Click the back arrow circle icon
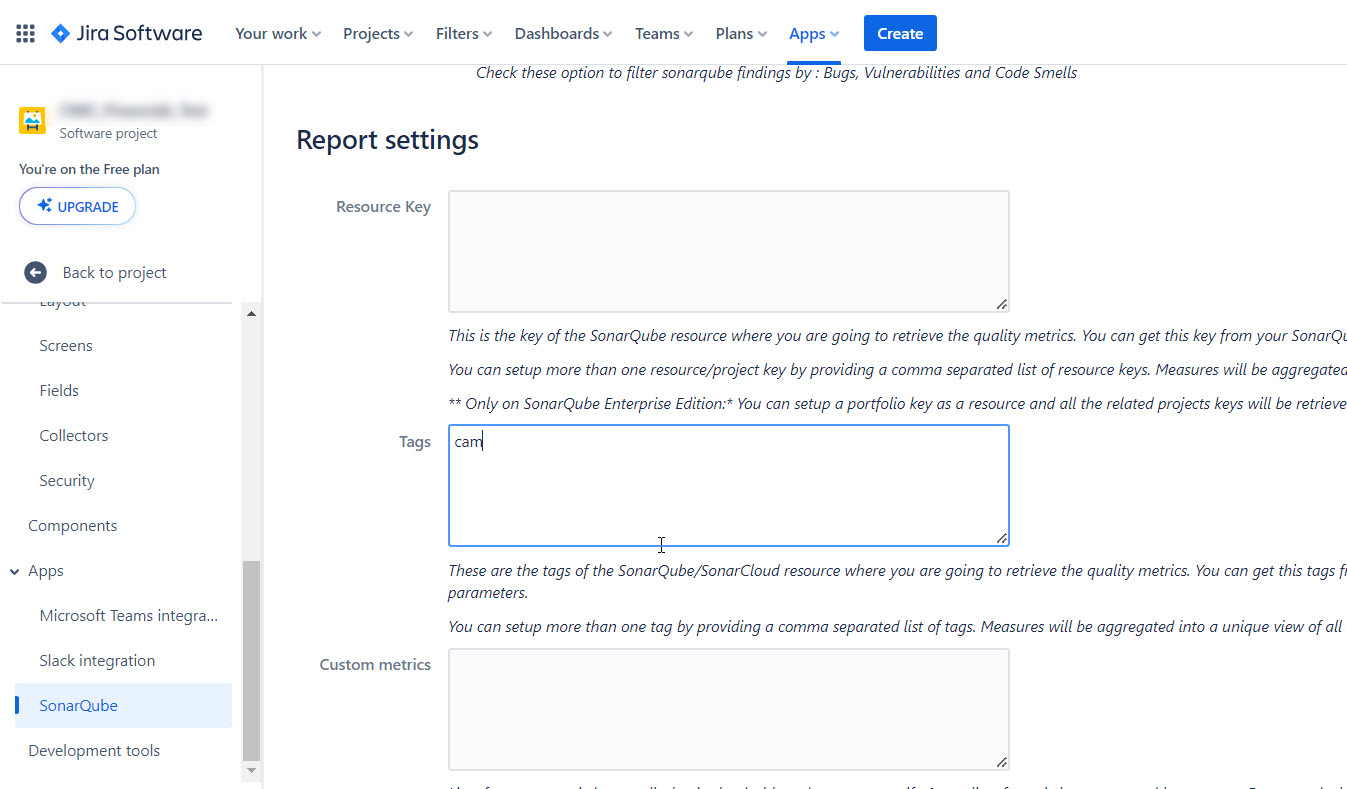 point(36,272)
